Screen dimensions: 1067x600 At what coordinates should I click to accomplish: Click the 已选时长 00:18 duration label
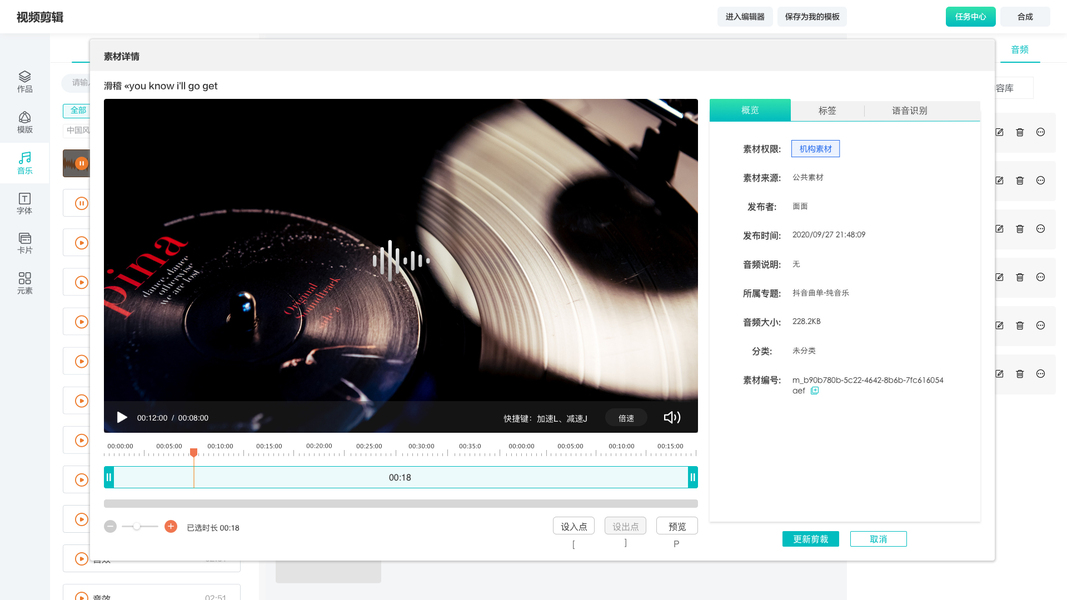pyautogui.click(x=213, y=527)
